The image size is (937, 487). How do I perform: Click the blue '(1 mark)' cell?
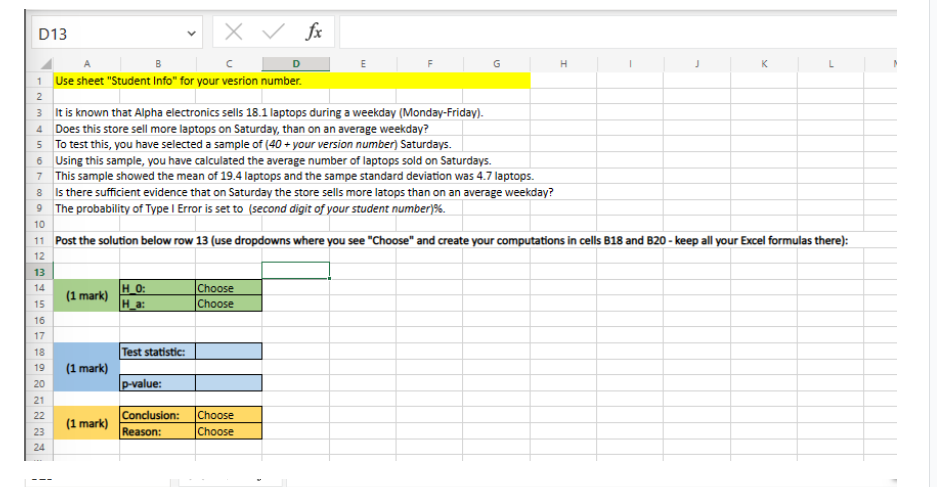(x=87, y=367)
